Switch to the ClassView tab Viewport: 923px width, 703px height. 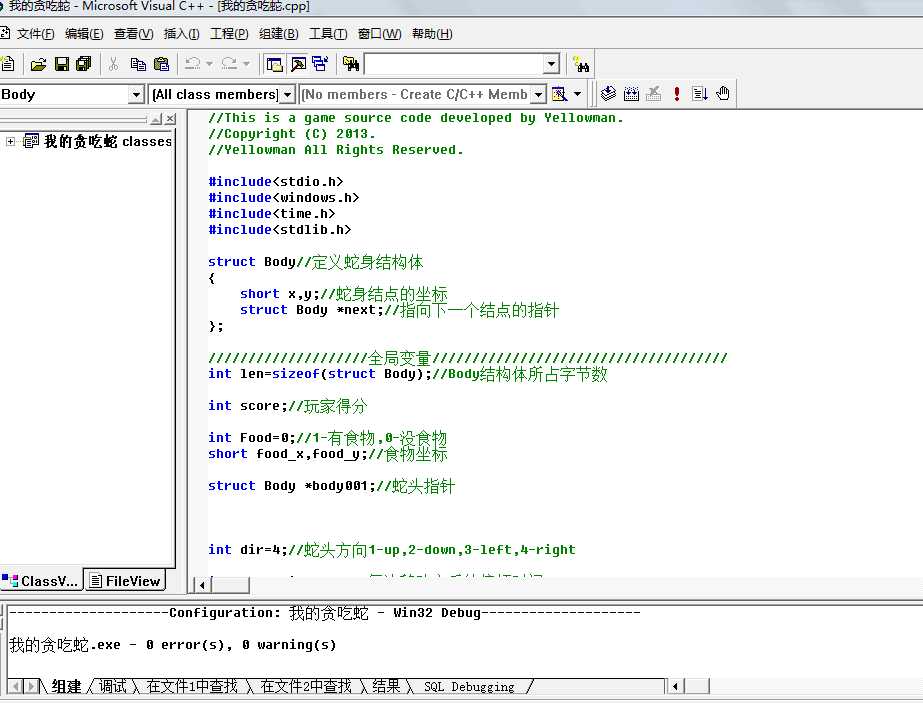click(40, 581)
